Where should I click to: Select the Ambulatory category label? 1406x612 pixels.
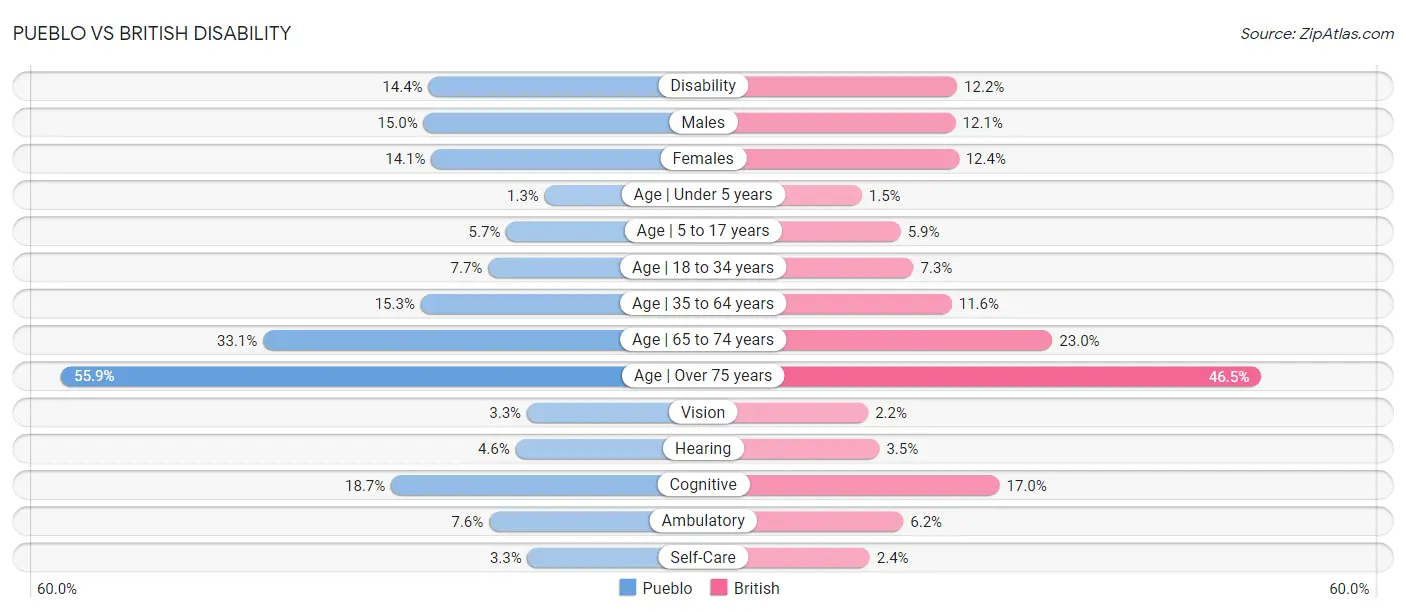703,521
